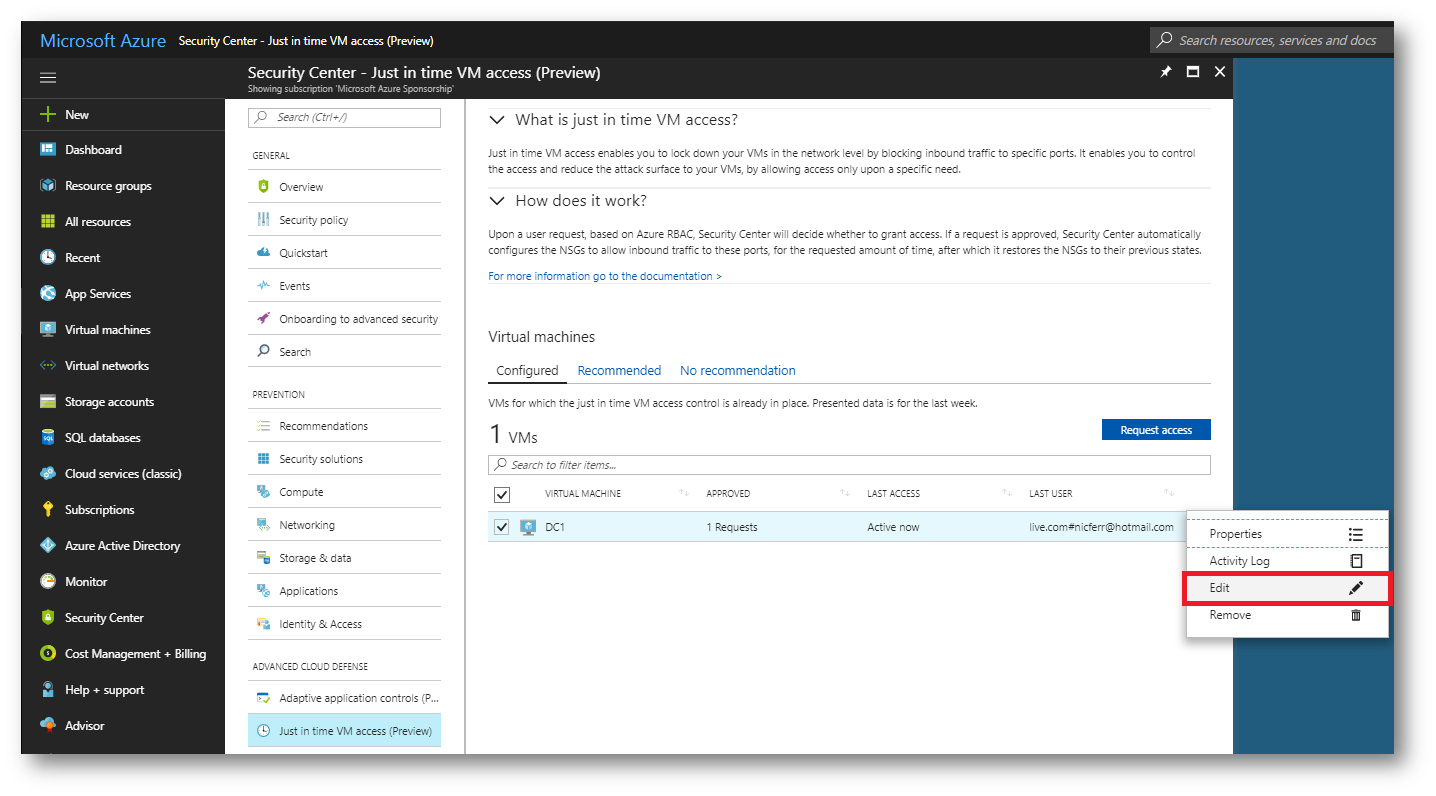The width and height of the screenshot is (1436, 796).
Task: Click the Advisor cloud icon
Action: coord(47,726)
